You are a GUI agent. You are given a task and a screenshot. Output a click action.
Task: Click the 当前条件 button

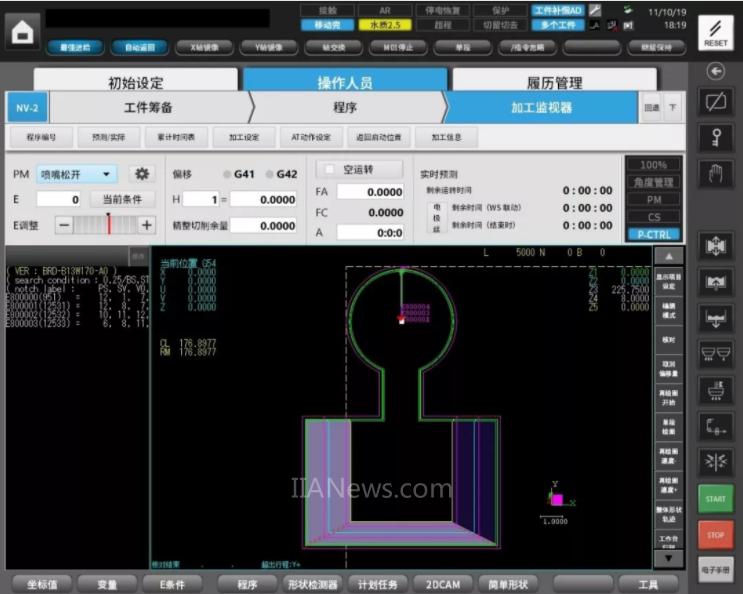123,200
